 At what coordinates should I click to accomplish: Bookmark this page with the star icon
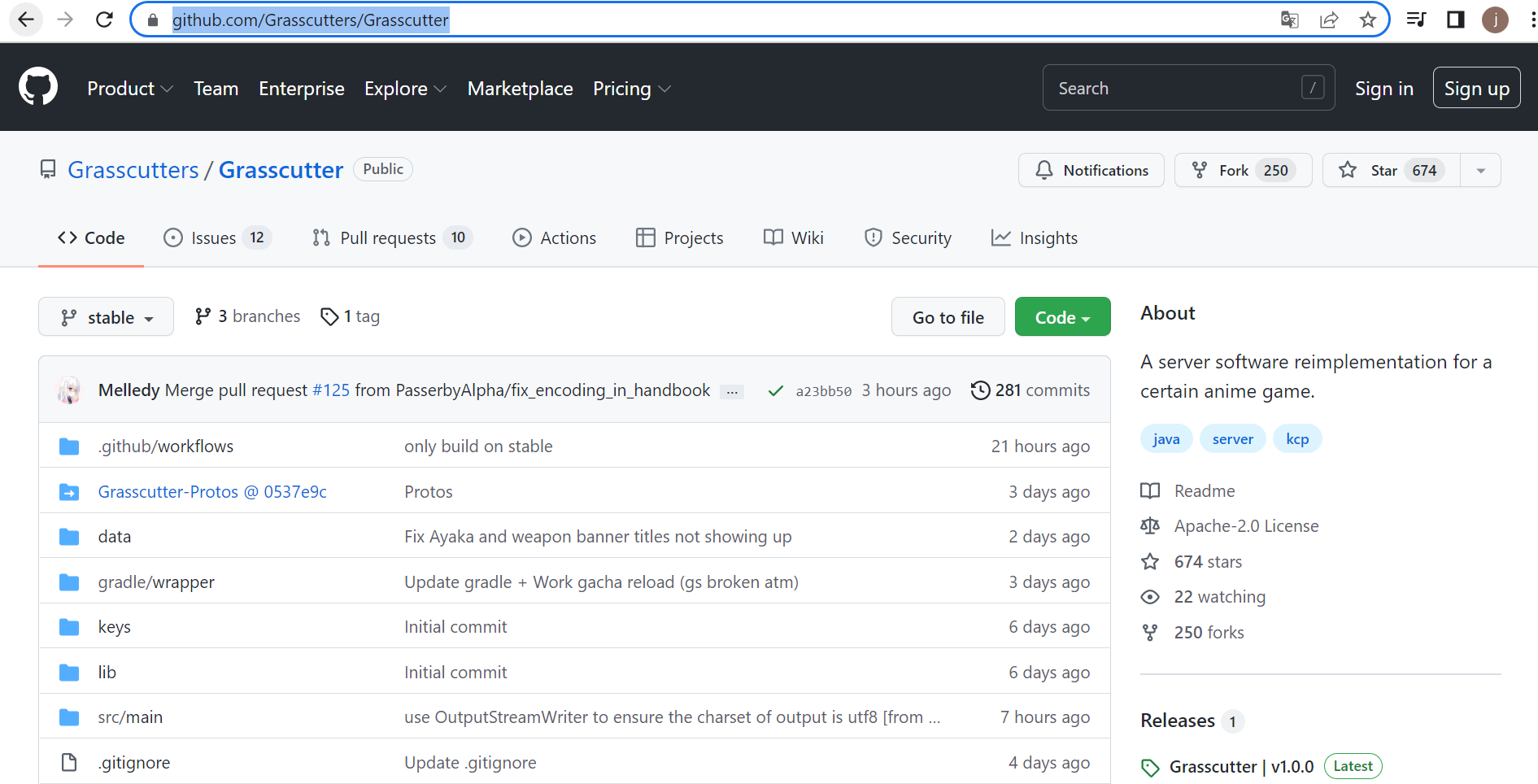pyautogui.click(x=1368, y=20)
